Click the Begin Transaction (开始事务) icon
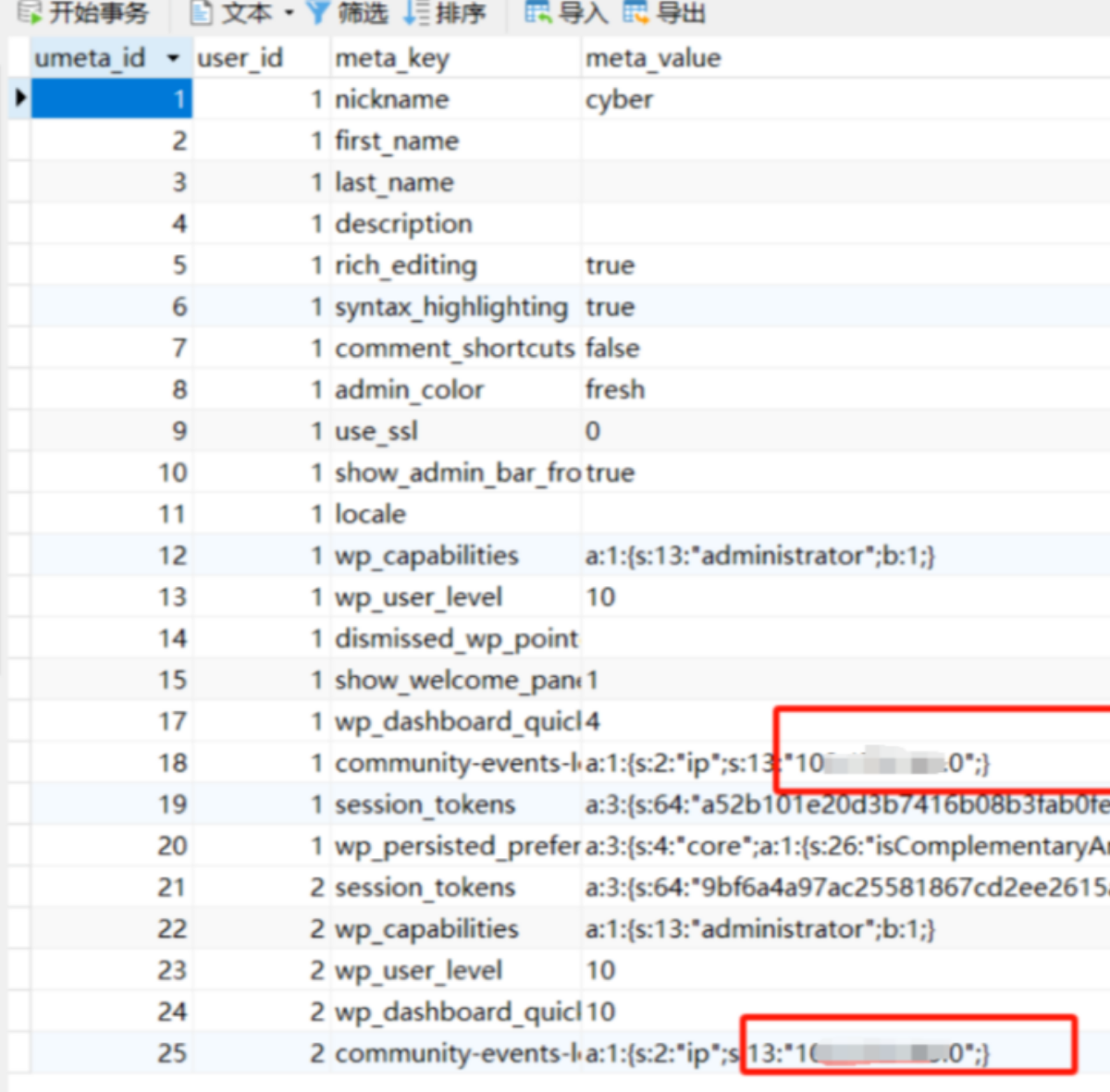This screenshot has height=1092, width=1110. coord(30,12)
